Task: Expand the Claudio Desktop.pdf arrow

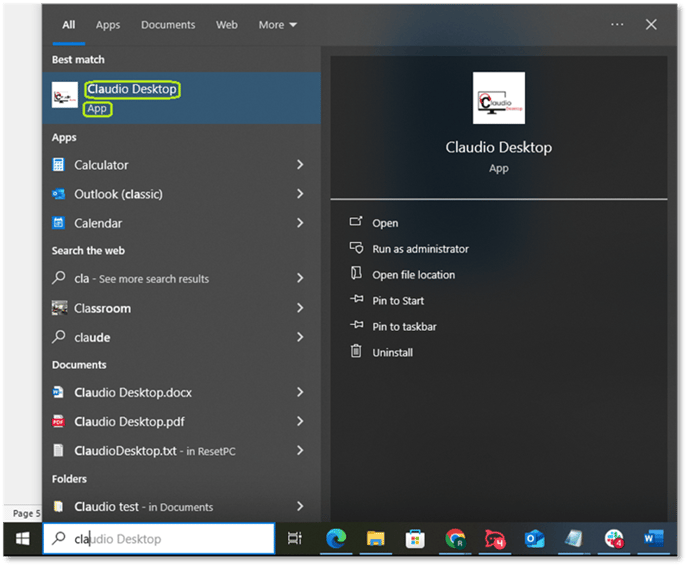Action: 300,421
